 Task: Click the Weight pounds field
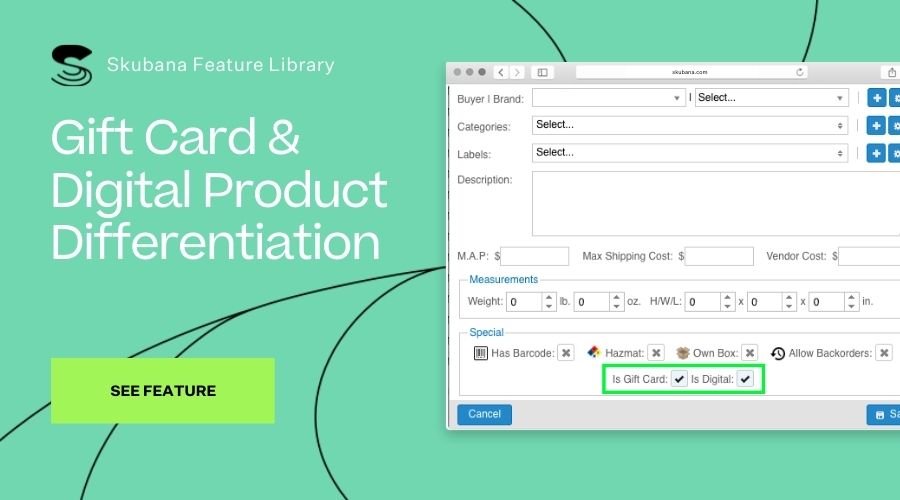click(x=523, y=302)
